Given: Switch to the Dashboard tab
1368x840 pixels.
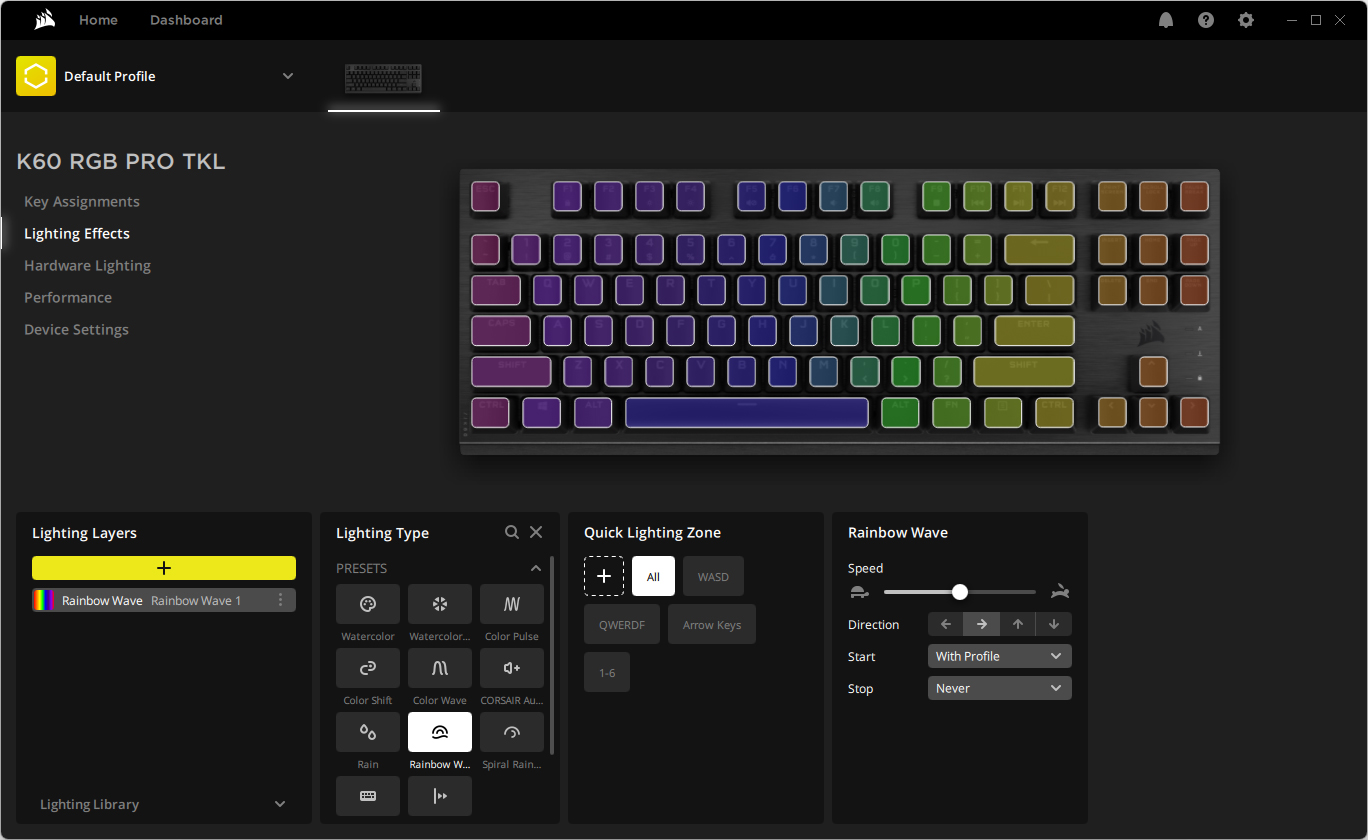Looking at the screenshot, I should (x=186, y=20).
